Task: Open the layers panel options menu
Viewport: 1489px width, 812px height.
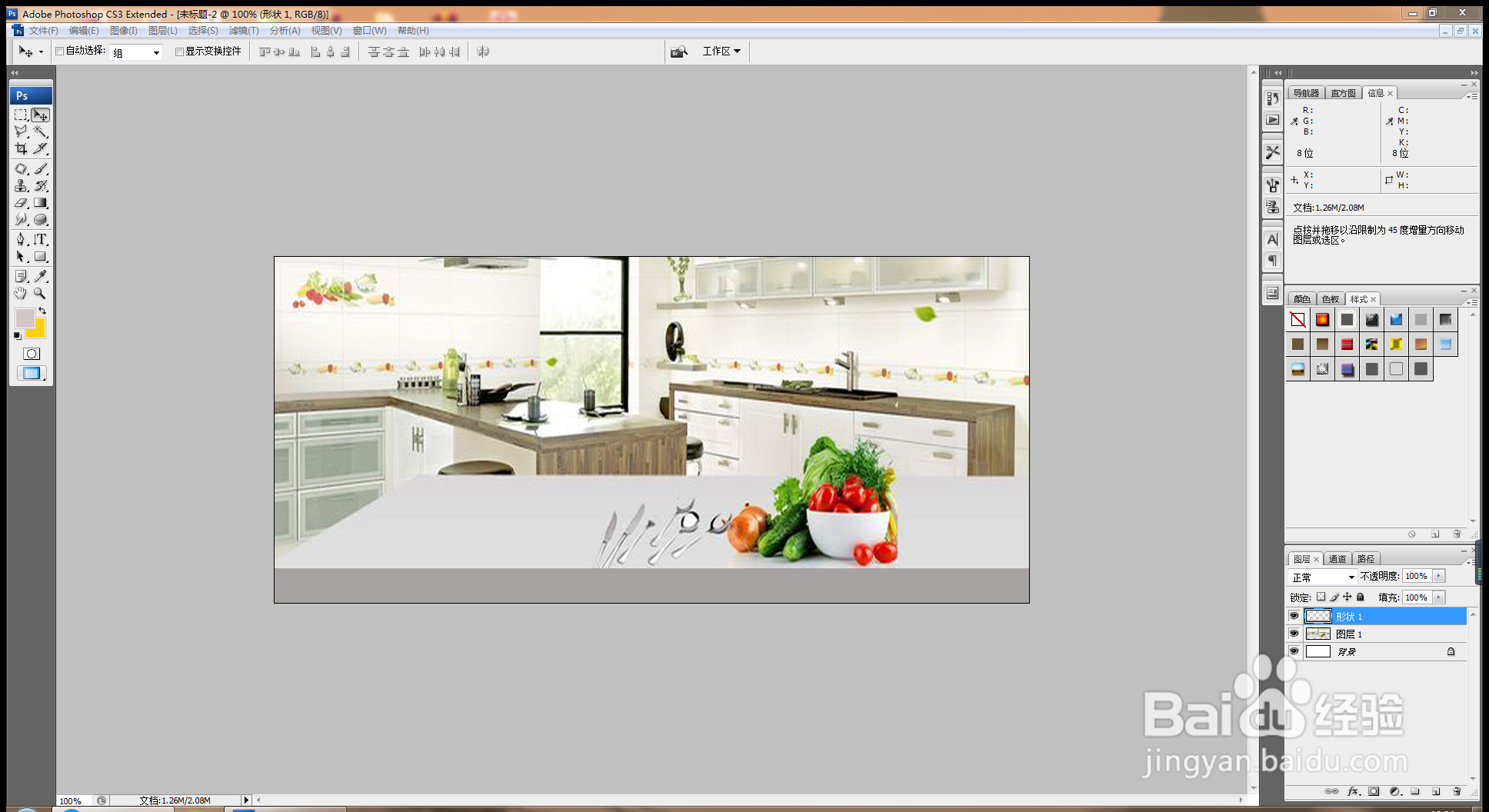Action: coord(1471,561)
